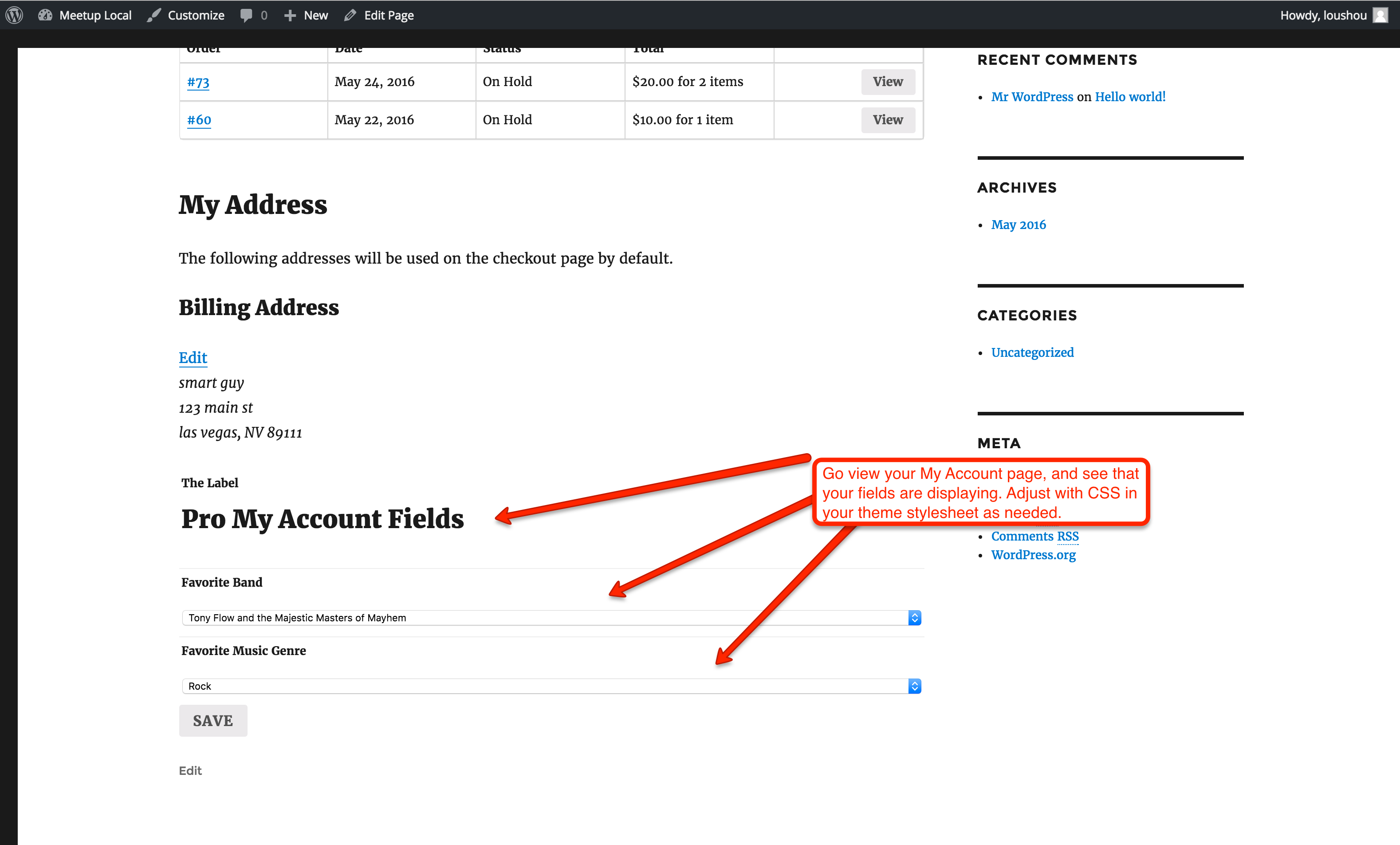Open the May 2016 archive
The image size is (1400, 845).
1018,225
